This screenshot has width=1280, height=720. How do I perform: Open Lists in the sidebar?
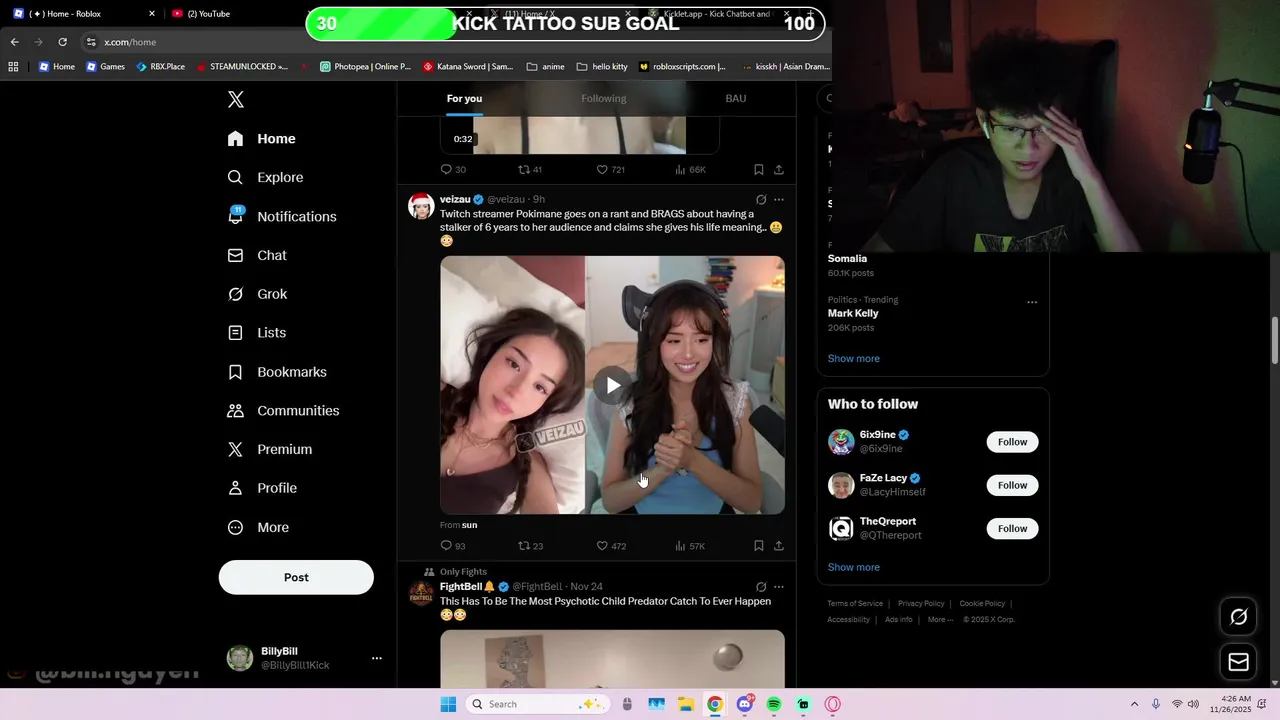pos(256,333)
